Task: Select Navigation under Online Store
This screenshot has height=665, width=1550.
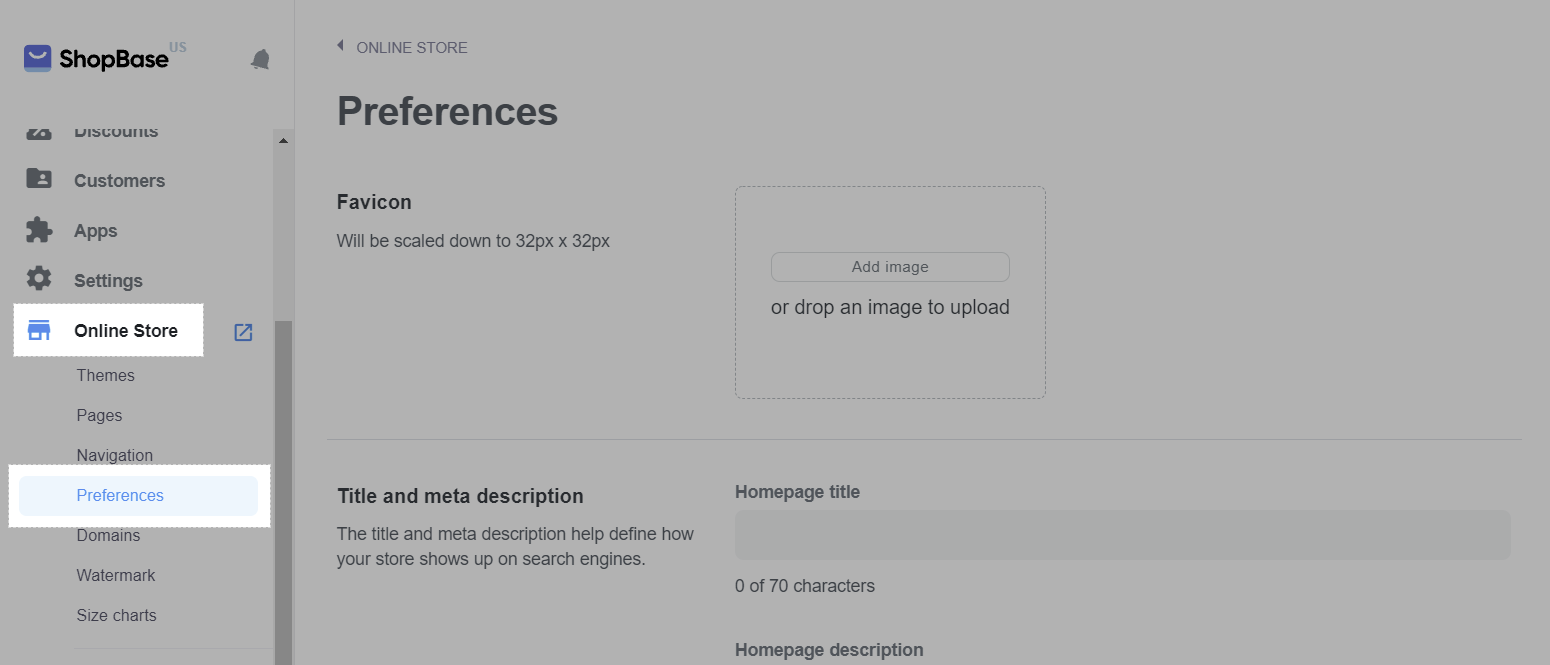Action: click(114, 456)
